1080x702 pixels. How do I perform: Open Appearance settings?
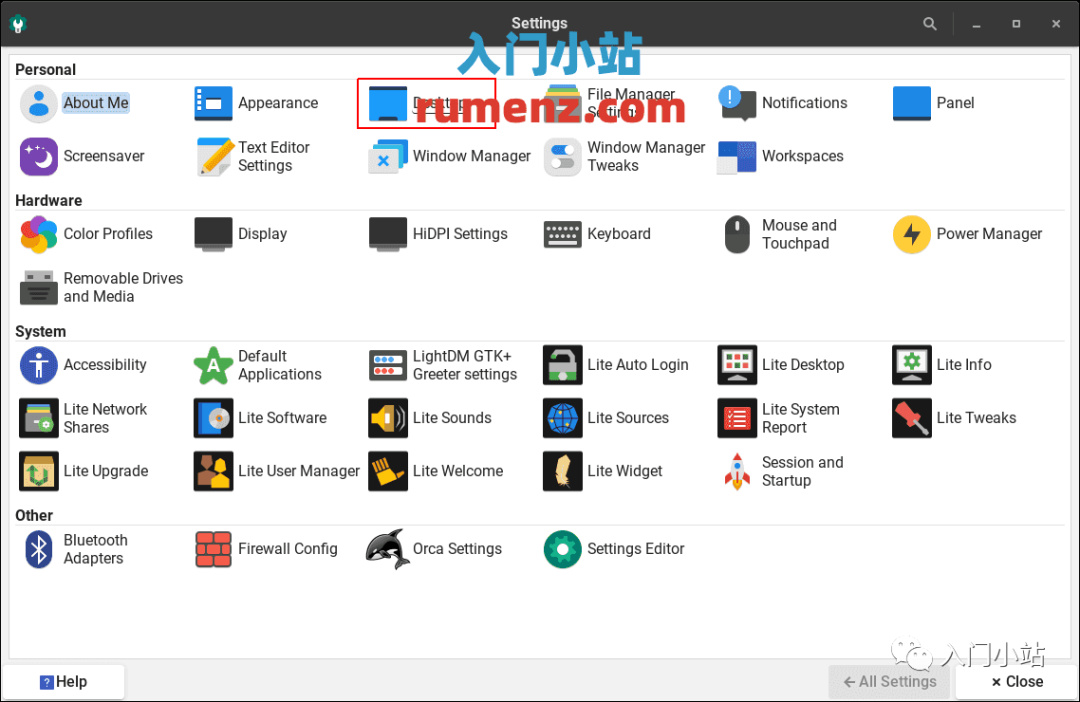coord(256,103)
